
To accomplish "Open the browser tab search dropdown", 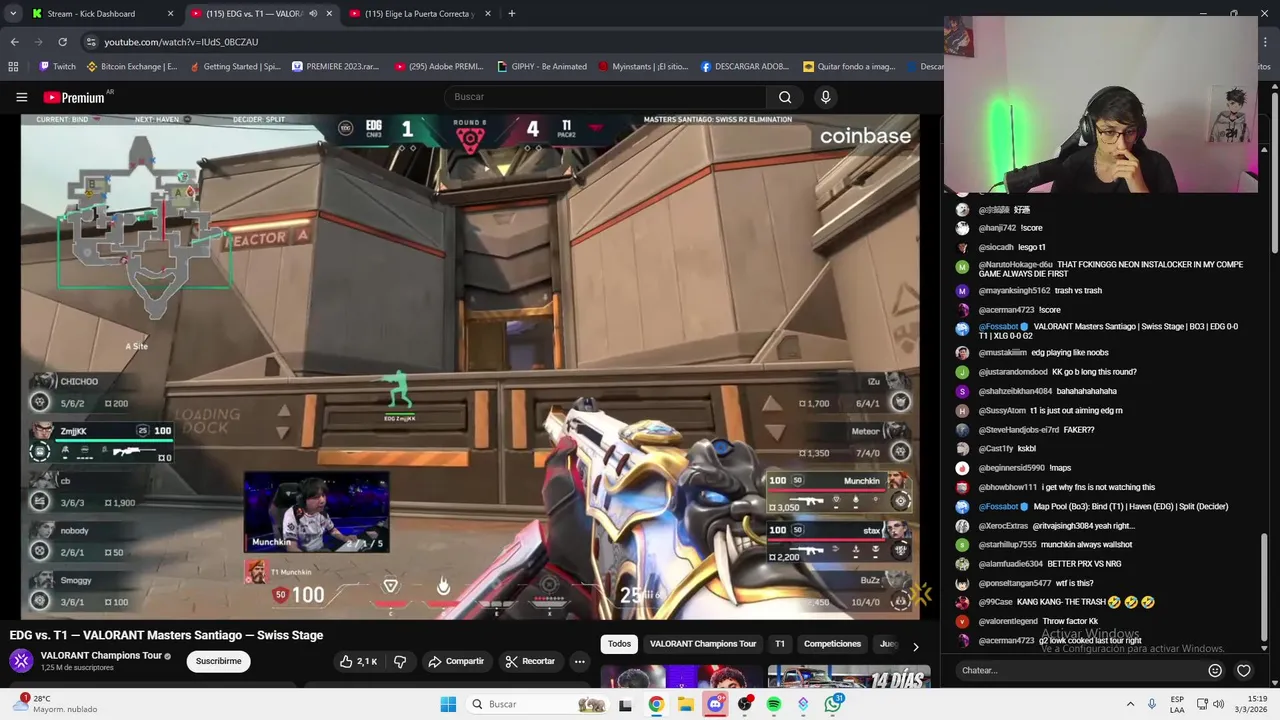I will [x=13, y=13].
